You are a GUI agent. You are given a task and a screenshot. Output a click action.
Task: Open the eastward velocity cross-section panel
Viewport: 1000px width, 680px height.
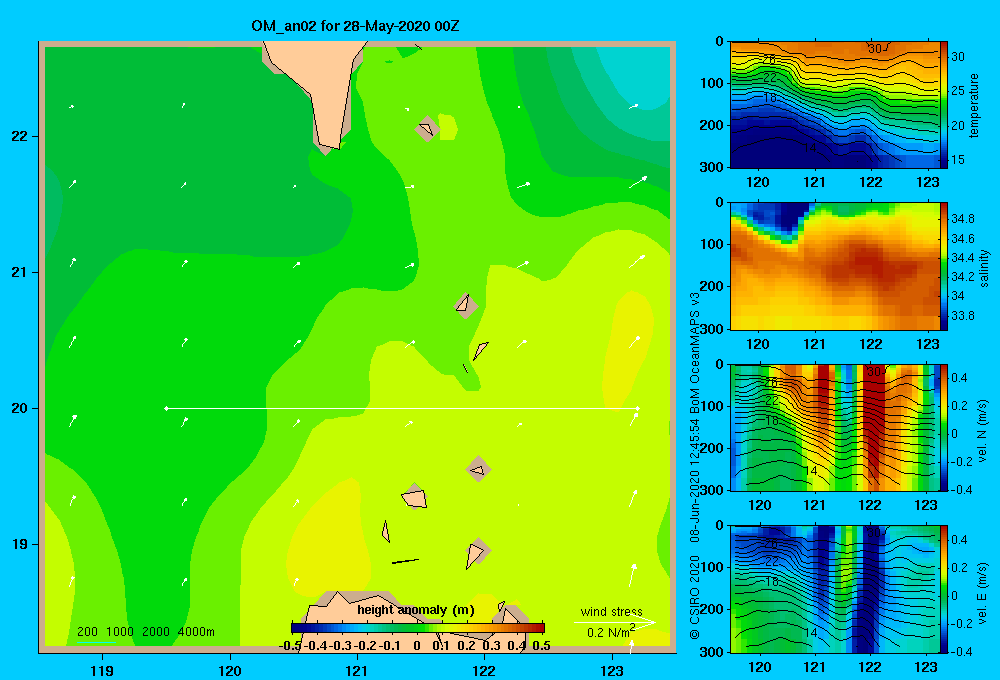click(835, 589)
